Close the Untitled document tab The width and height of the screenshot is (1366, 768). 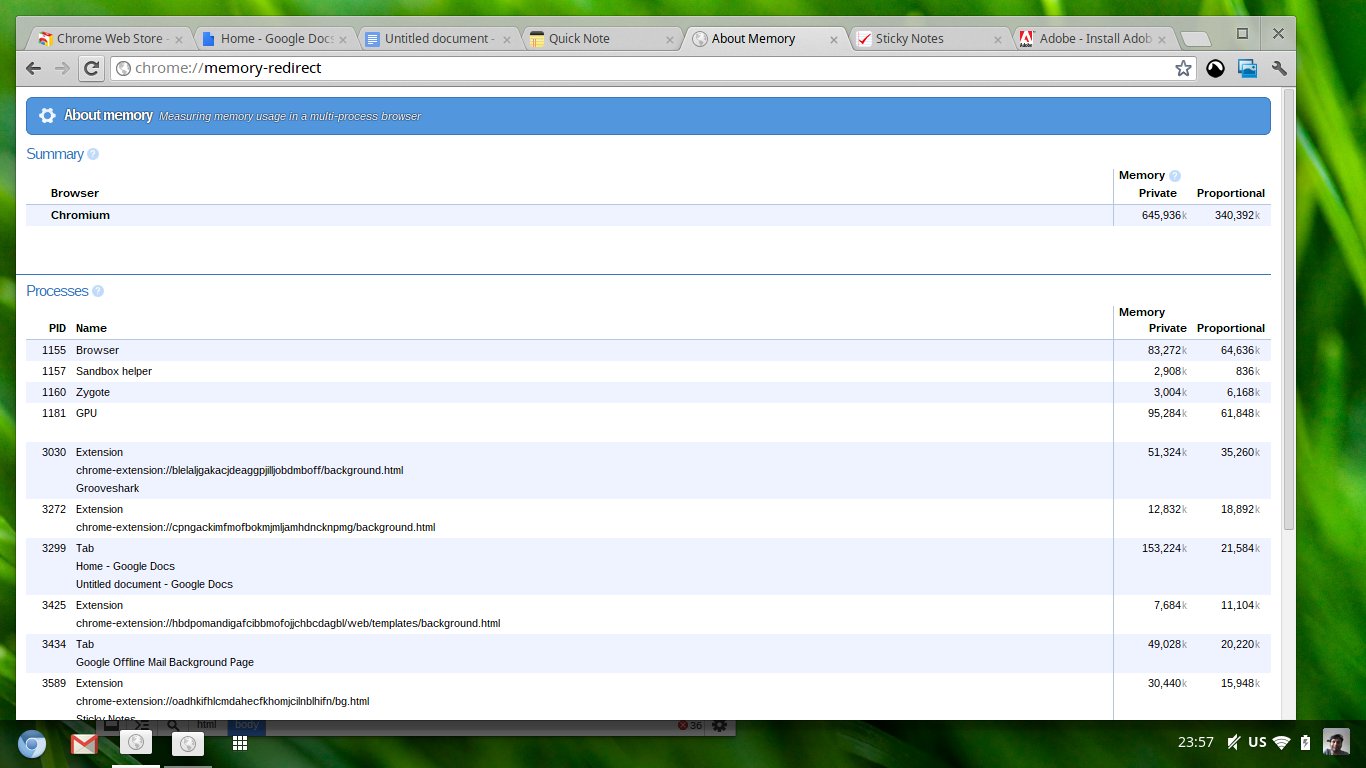click(507, 39)
